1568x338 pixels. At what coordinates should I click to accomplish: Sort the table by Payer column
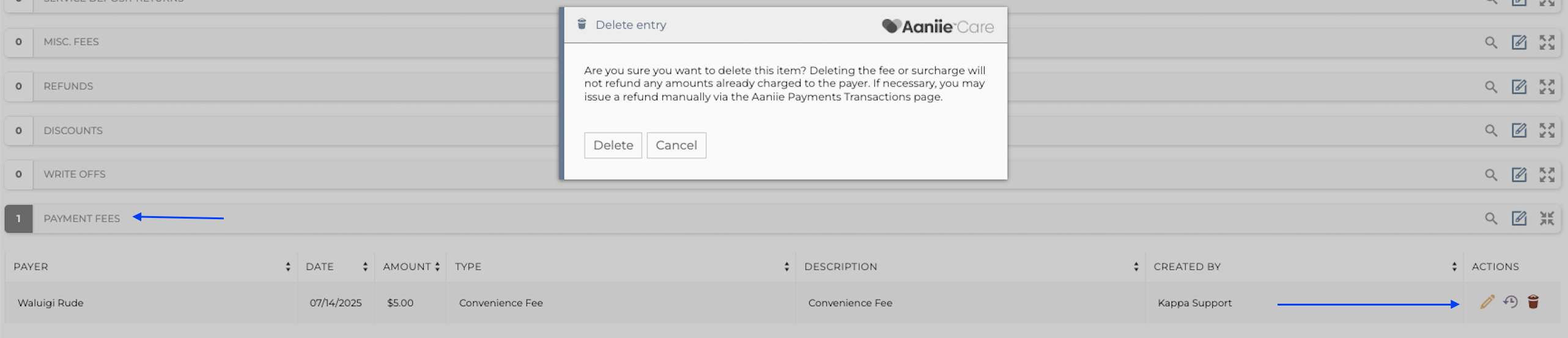[287, 266]
